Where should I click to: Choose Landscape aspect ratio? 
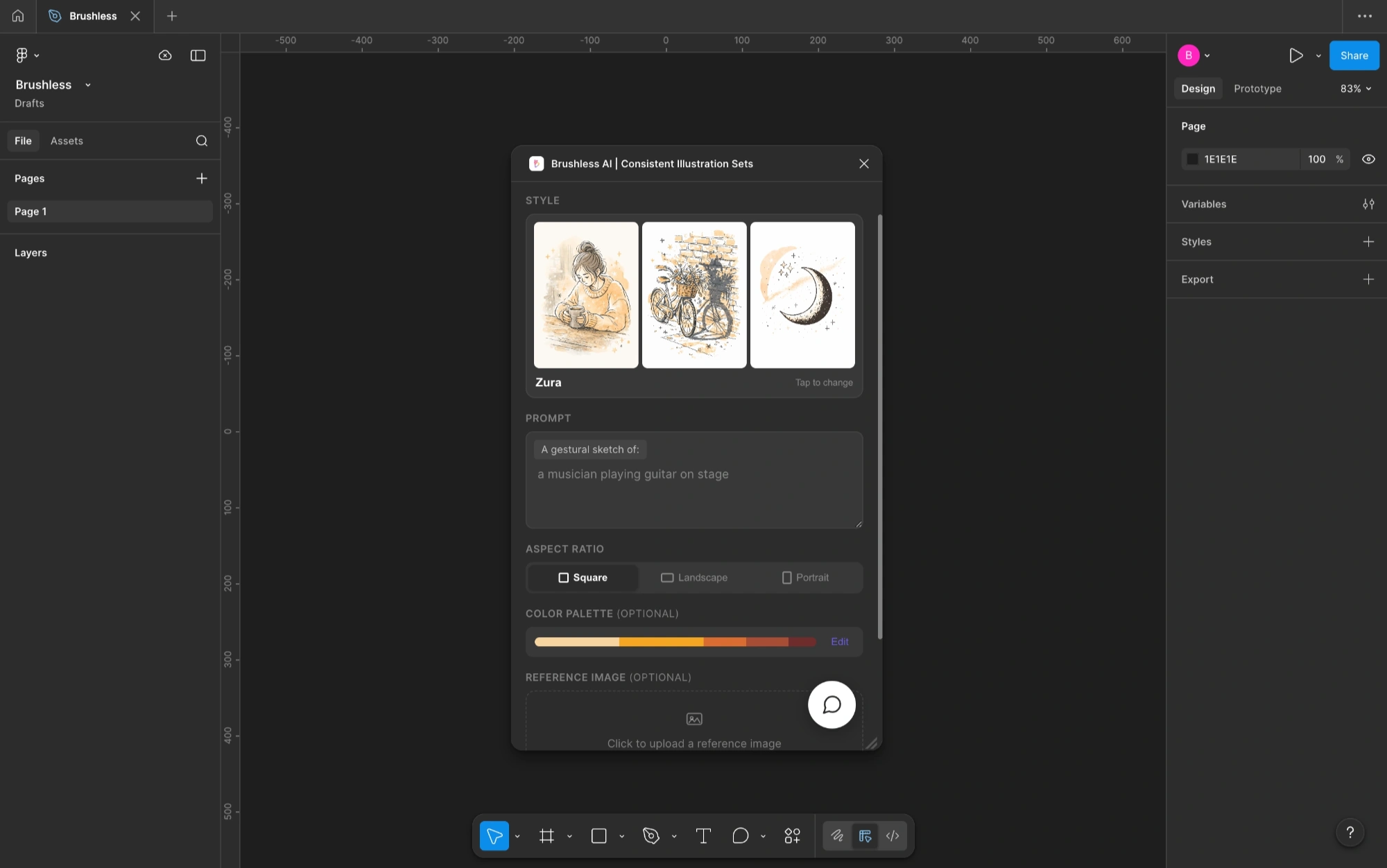click(x=694, y=578)
